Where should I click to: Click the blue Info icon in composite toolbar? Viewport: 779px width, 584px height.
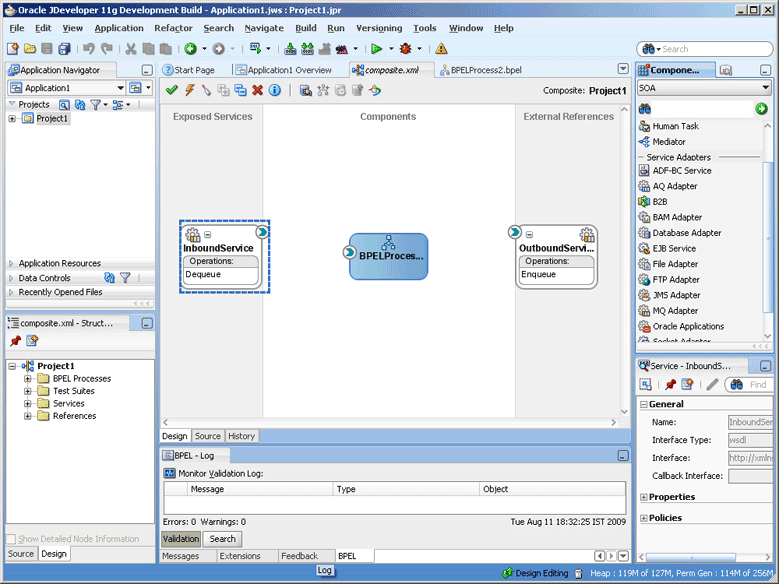(275, 90)
